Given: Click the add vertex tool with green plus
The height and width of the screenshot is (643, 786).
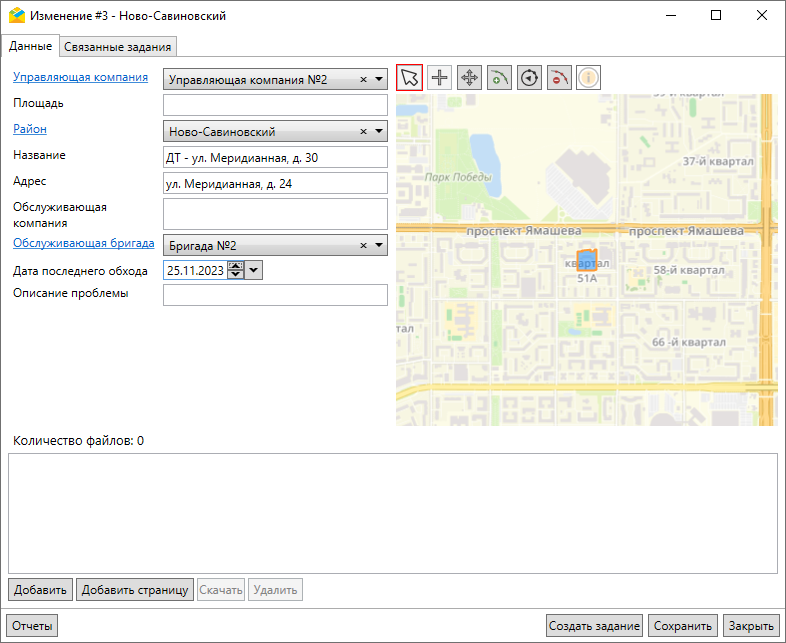Looking at the screenshot, I should [499, 78].
